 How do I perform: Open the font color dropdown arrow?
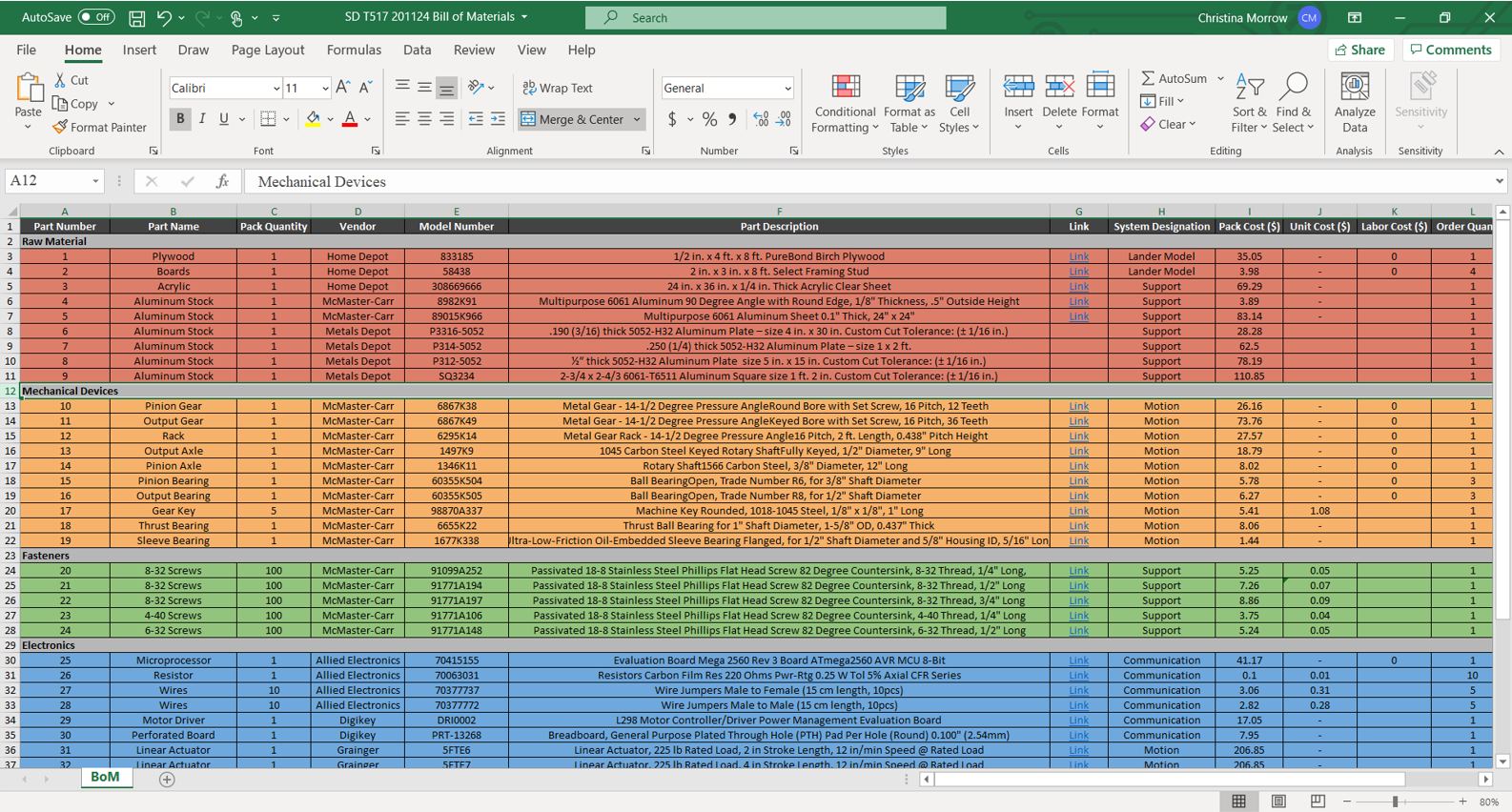click(x=368, y=120)
